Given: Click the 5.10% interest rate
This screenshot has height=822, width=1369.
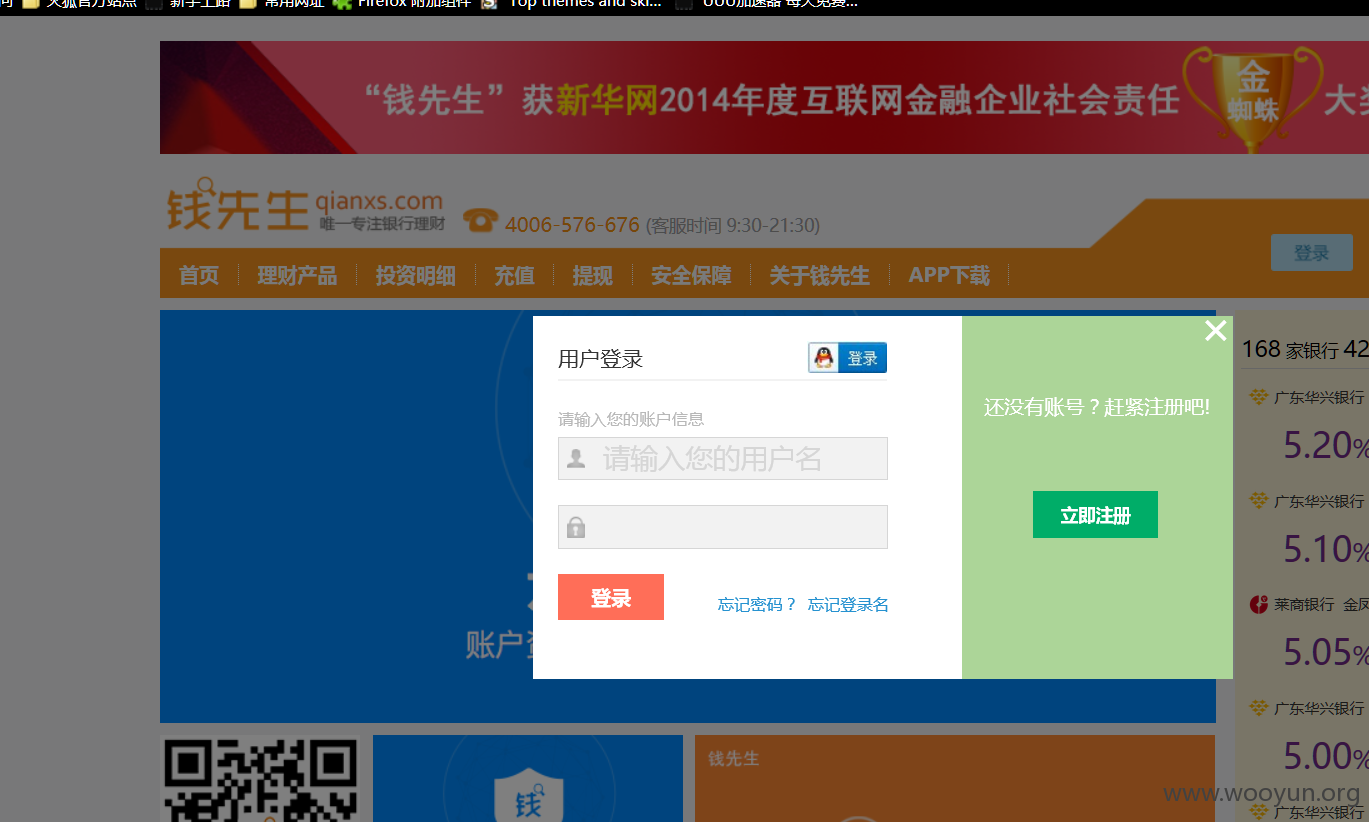Looking at the screenshot, I should pos(1326,549).
